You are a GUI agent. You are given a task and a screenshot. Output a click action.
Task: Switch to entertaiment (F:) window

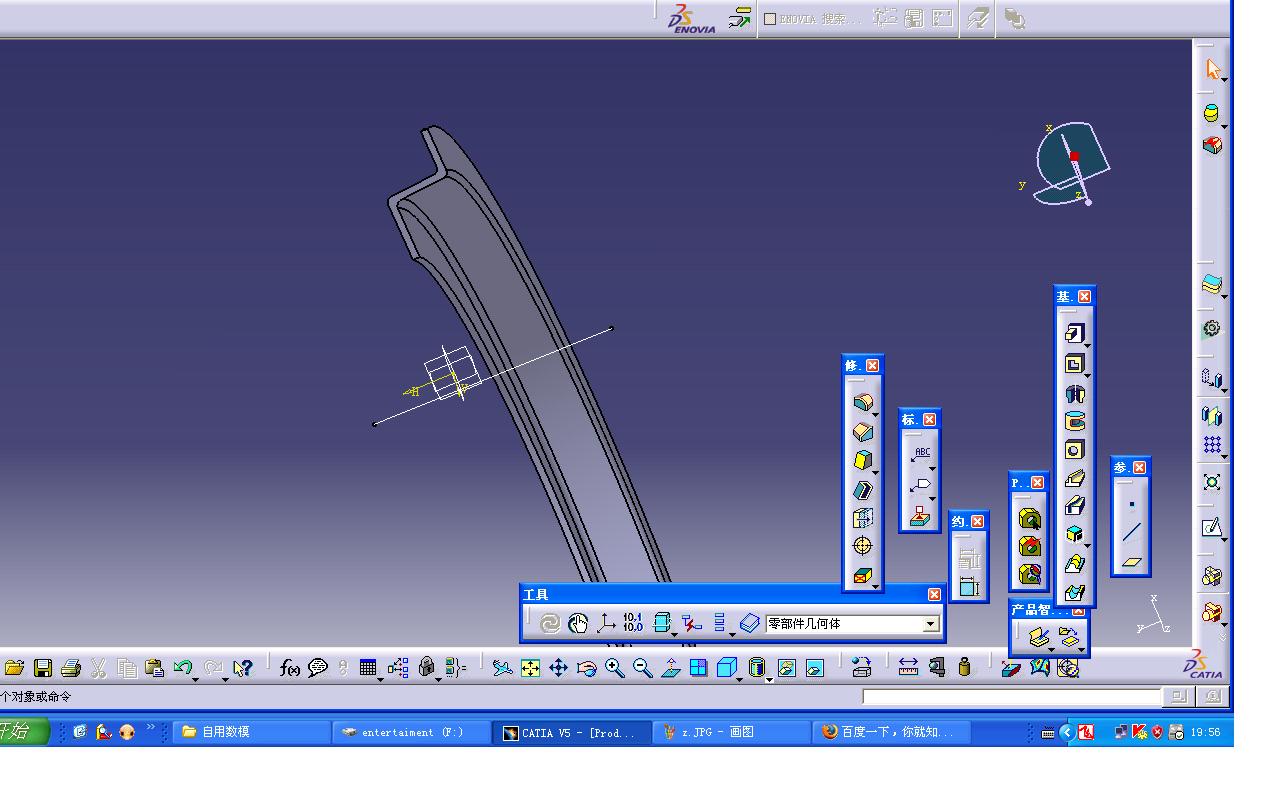(411, 732)
